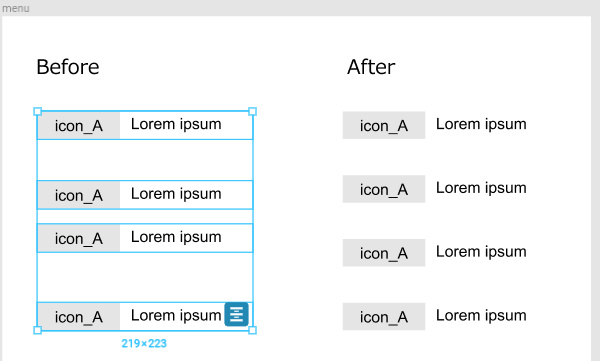Select second Lorem ipsum text under Before
The width and height of the screenshot is (600, 361).
coord(176,194)
